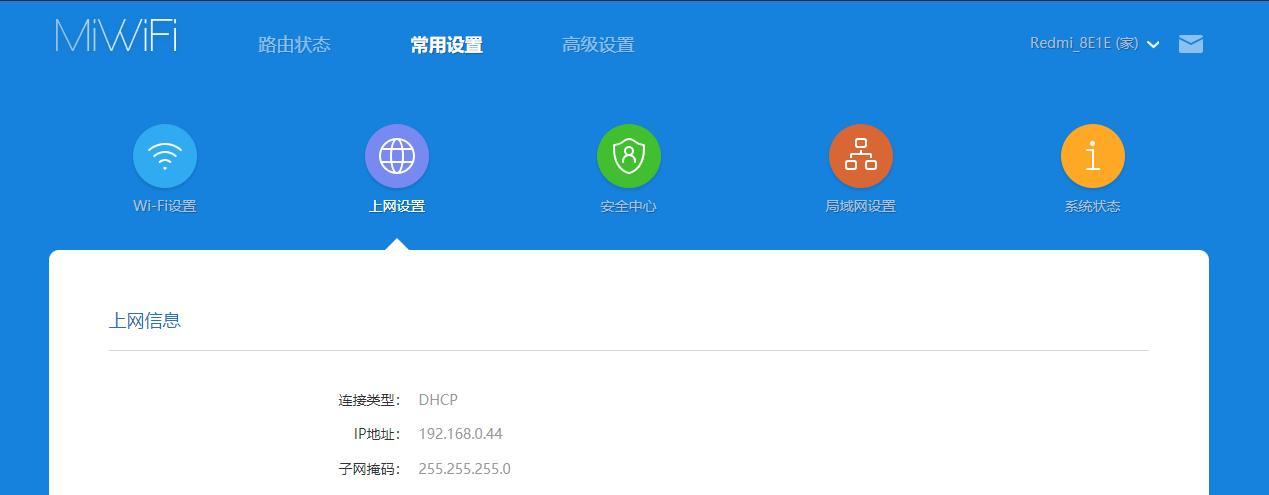Screen dimensions: 1269x495
Task: Open the Wi-Fi设置 icon
Action: click(165, 156)
